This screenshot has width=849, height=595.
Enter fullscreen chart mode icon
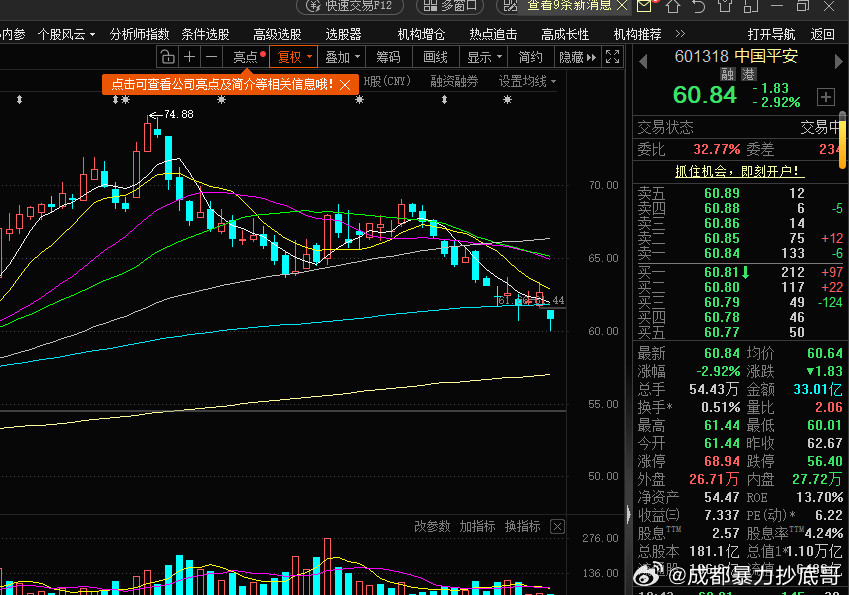tap(612, 57)
